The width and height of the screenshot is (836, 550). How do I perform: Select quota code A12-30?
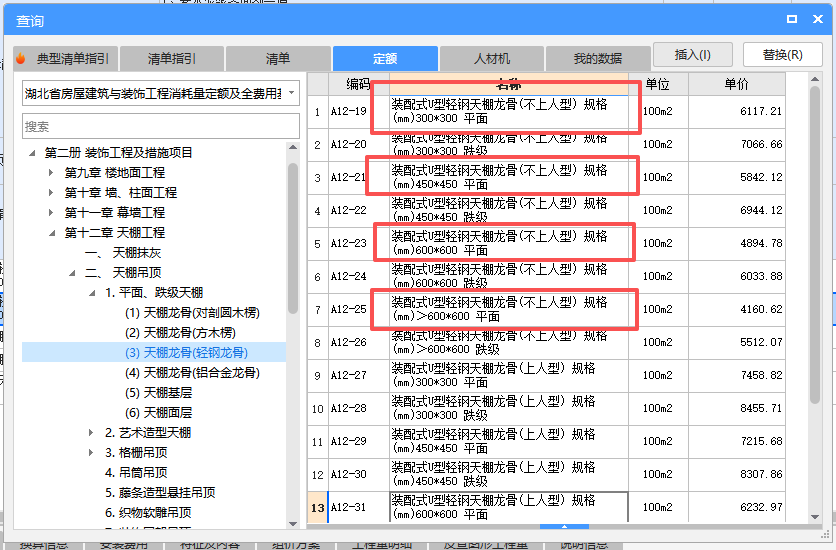[x=349, y=474]
